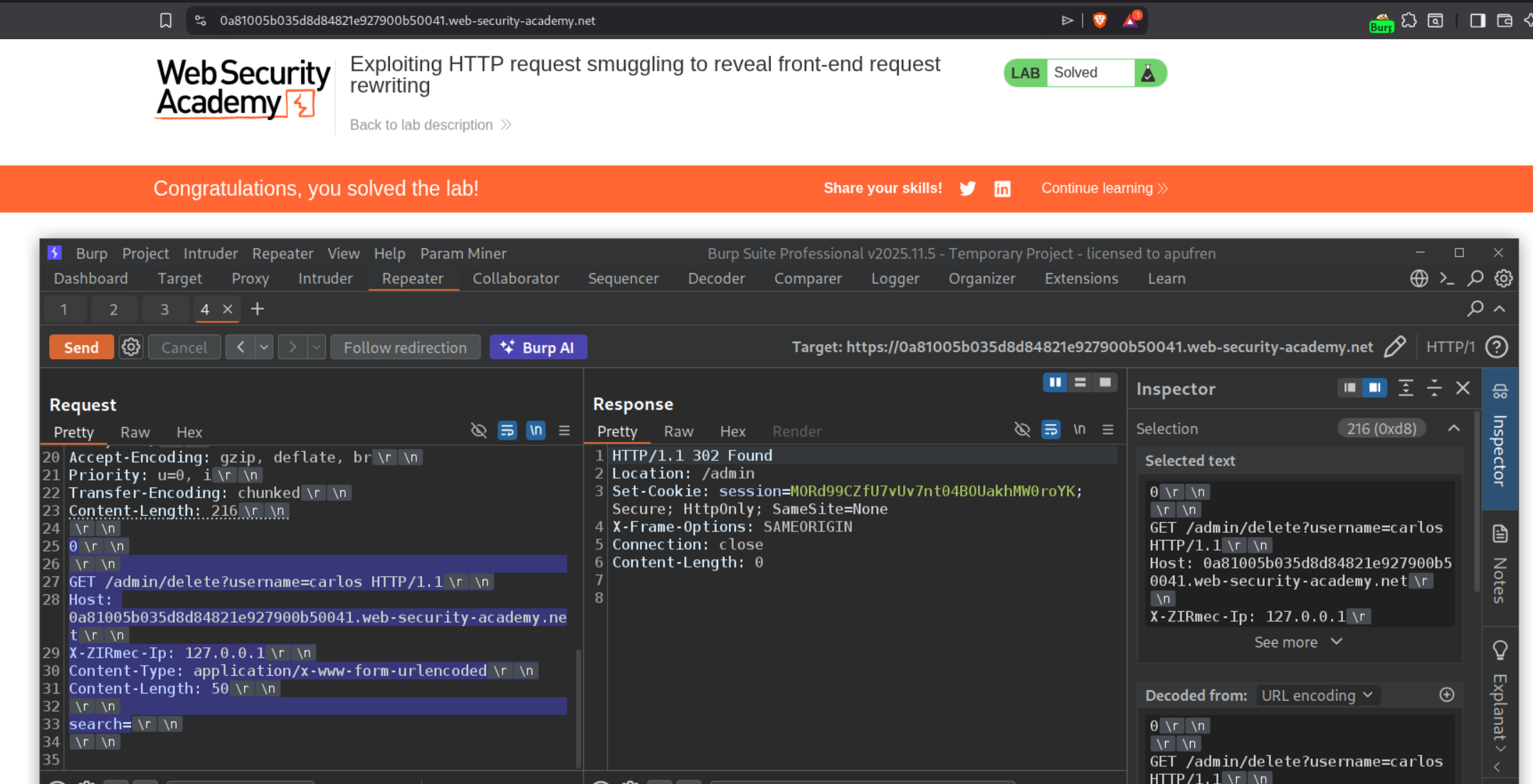Screen dimensions: 1533x784
Task: Click the Repeater send settings gear icon
Action: (131, 347)
